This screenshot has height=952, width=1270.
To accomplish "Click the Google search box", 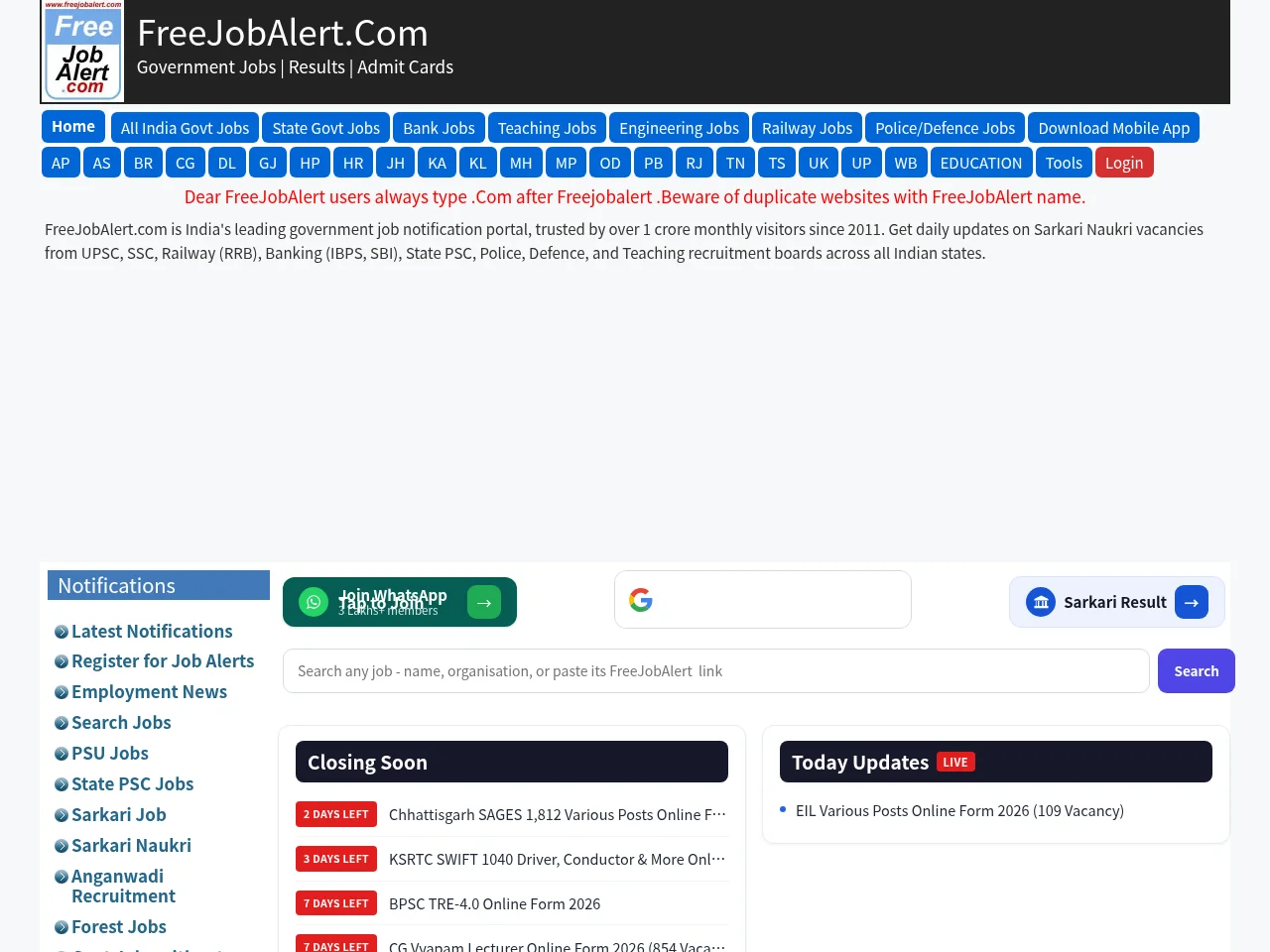I will (763, 599).
